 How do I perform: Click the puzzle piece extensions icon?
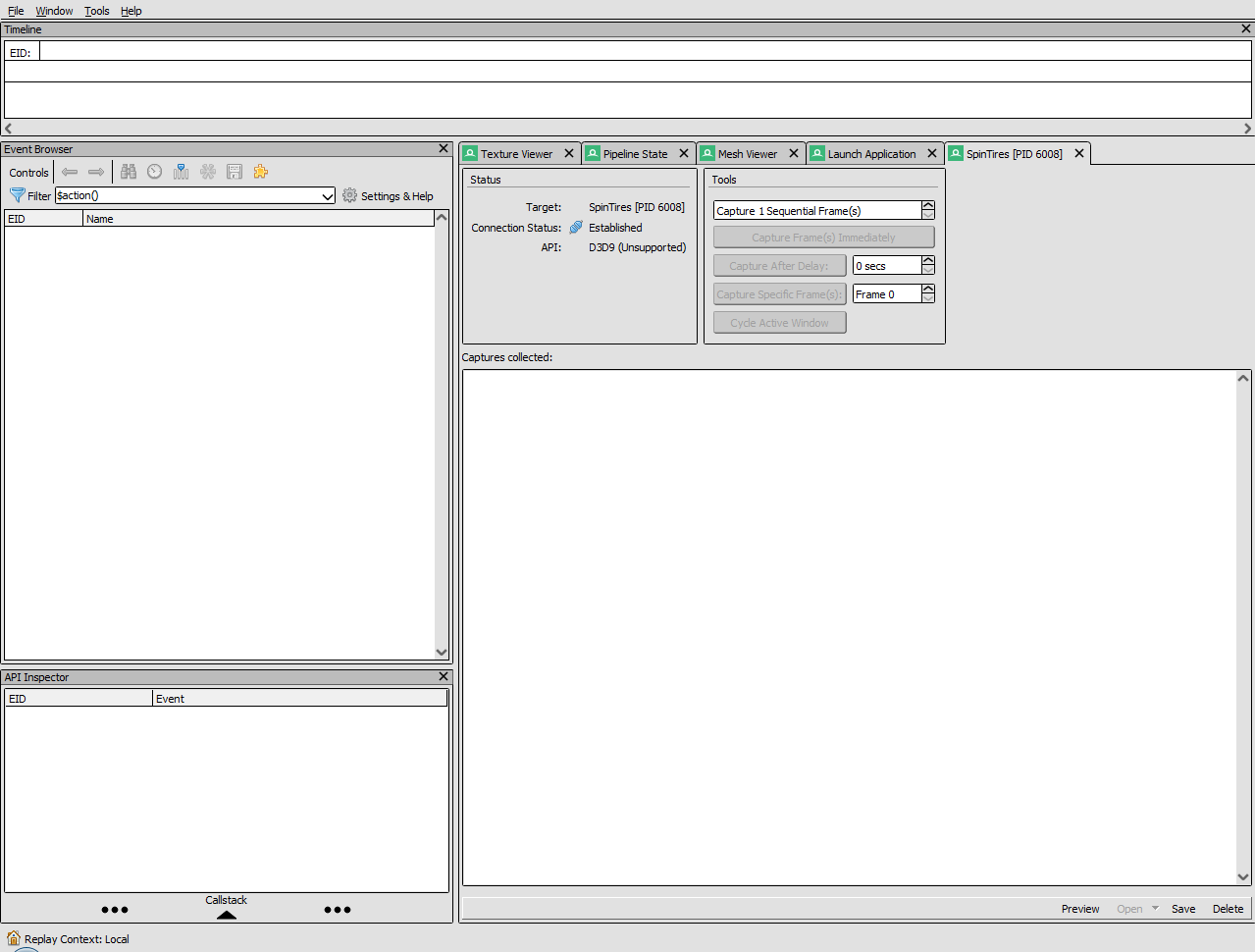(x=261, y=172)
